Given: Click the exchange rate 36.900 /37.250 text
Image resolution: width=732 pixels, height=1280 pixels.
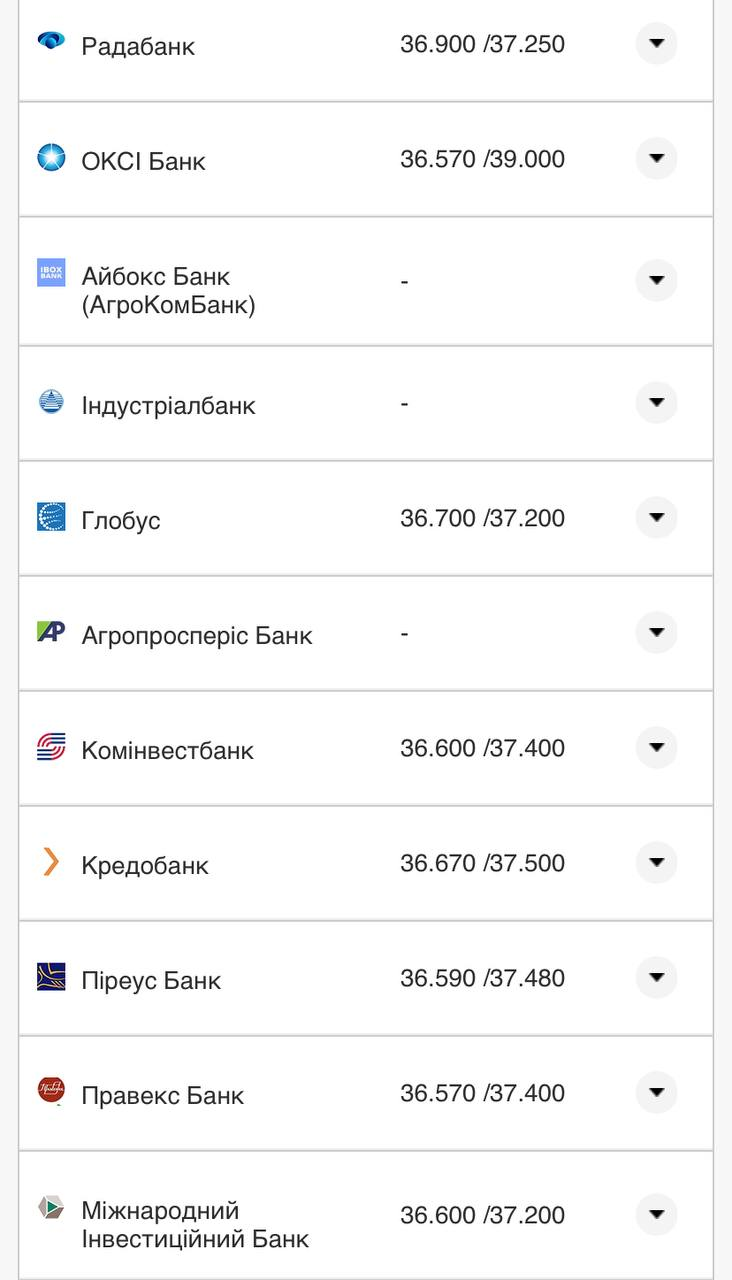Looking at the screenshot, I should click(x=482, y=43).
